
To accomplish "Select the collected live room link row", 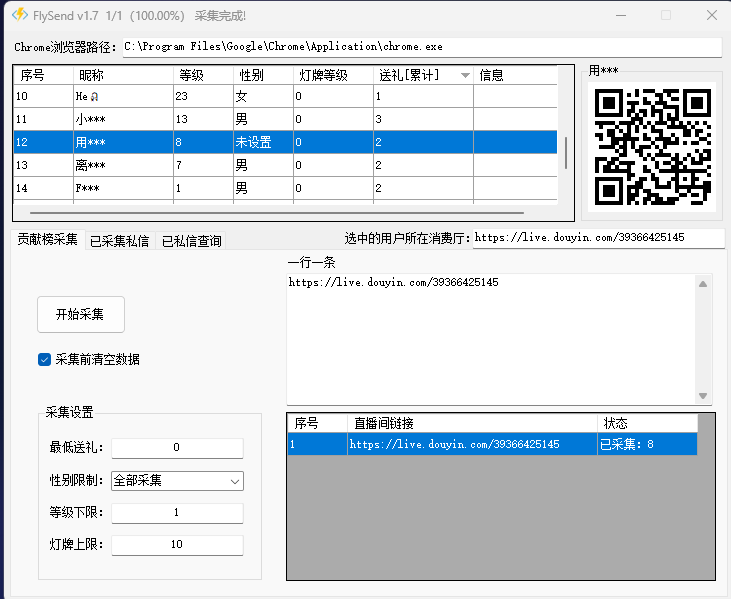I will point(490,444).
